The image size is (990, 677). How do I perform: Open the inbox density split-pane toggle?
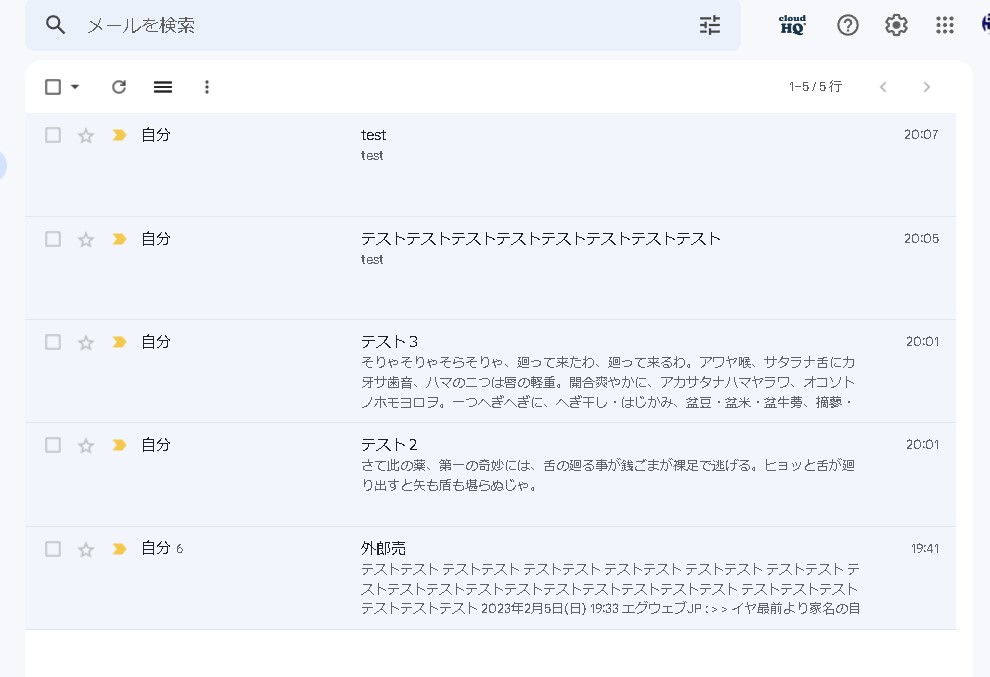(x=163, y=87)
